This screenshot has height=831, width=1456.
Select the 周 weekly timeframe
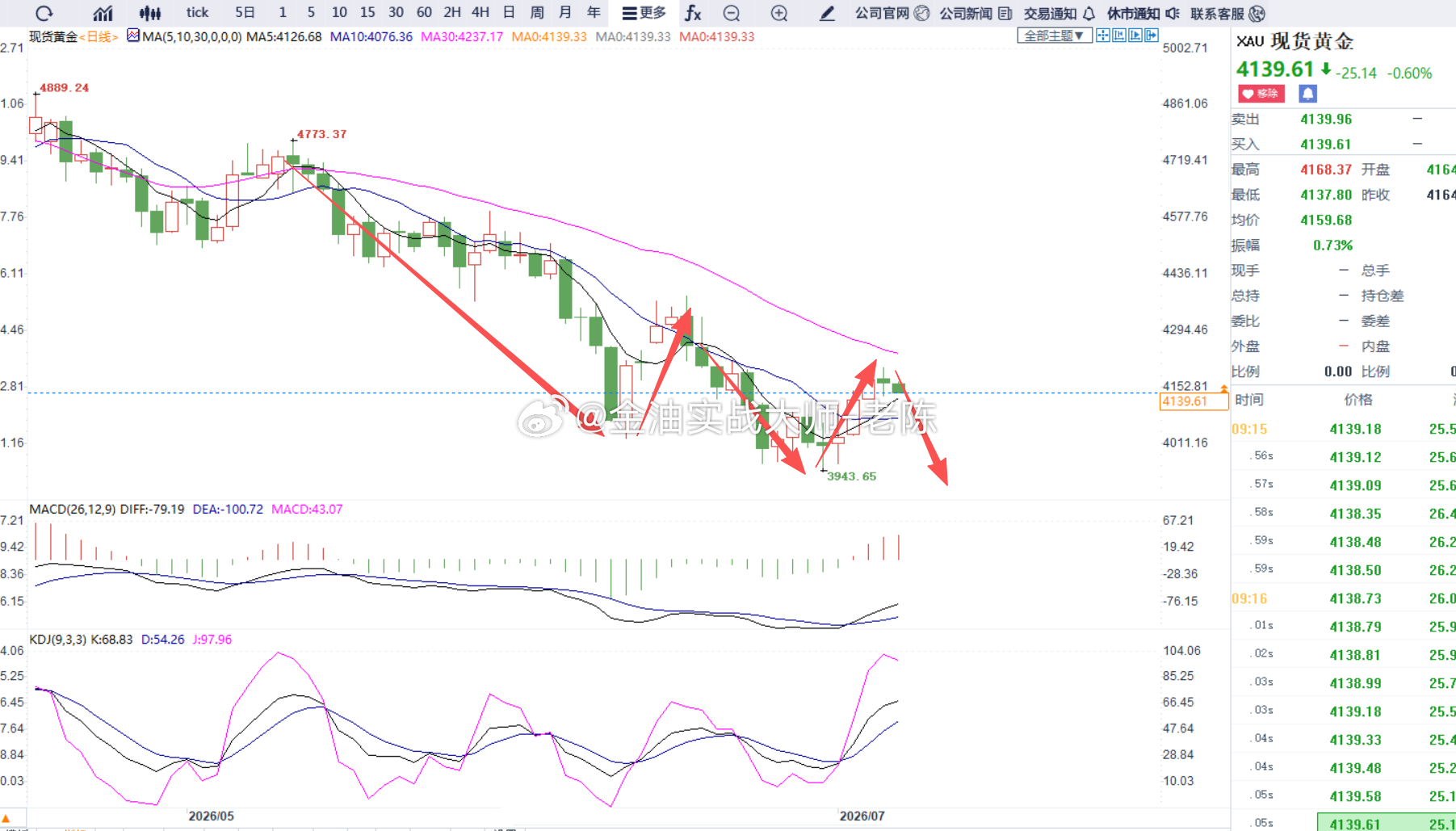pyautogui.click(x=537, y=13)
